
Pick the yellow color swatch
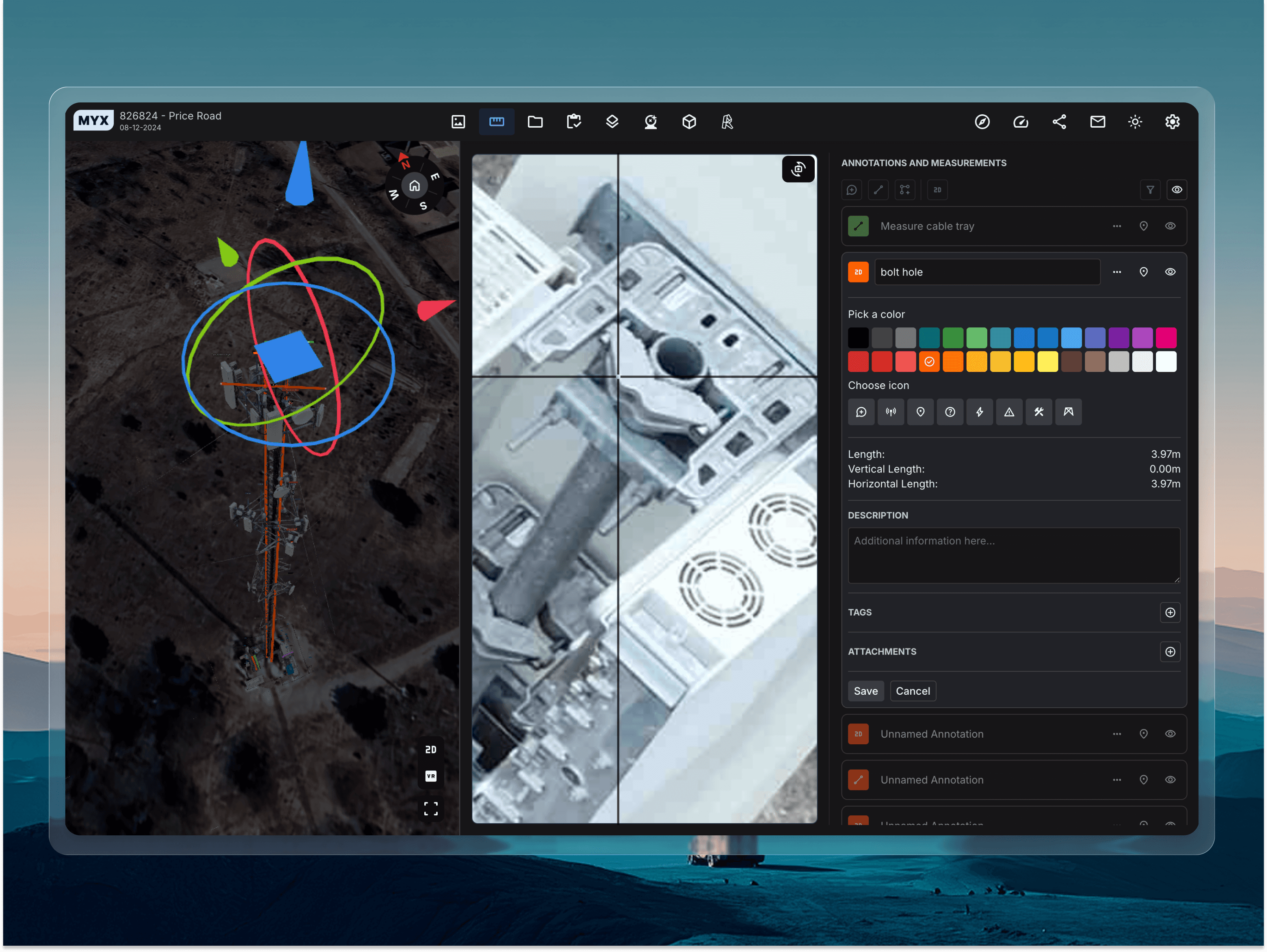click(1047, 362)
